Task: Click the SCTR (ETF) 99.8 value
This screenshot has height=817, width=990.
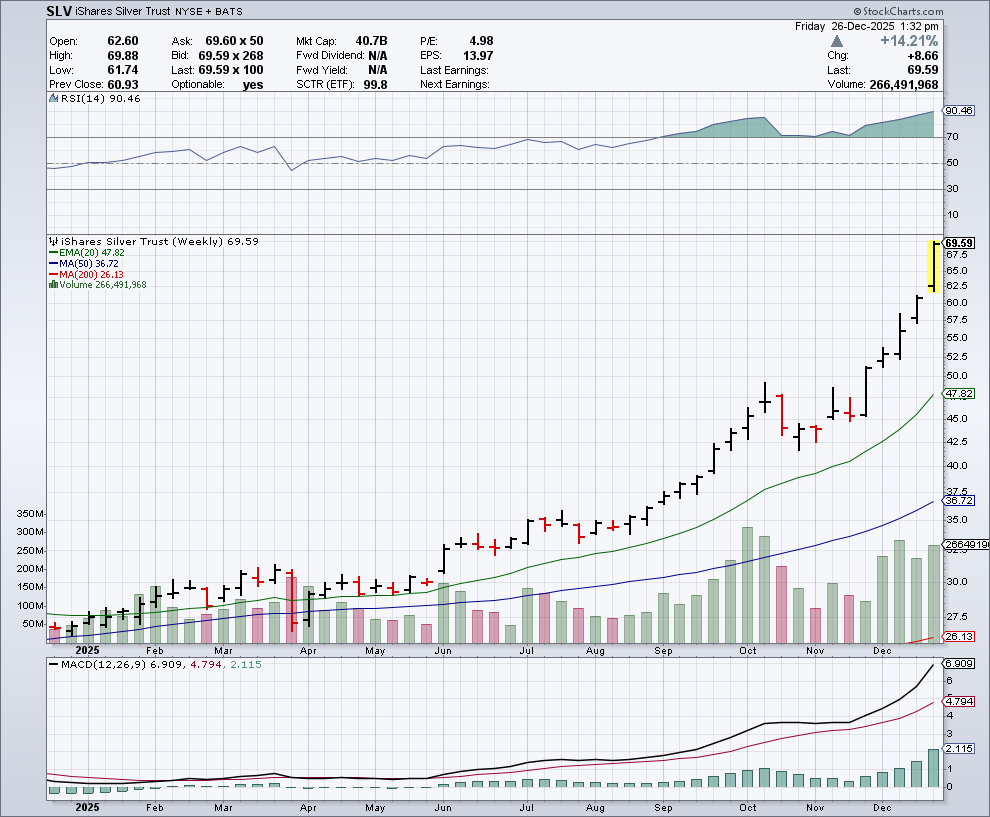Action: tap(375, 85)
